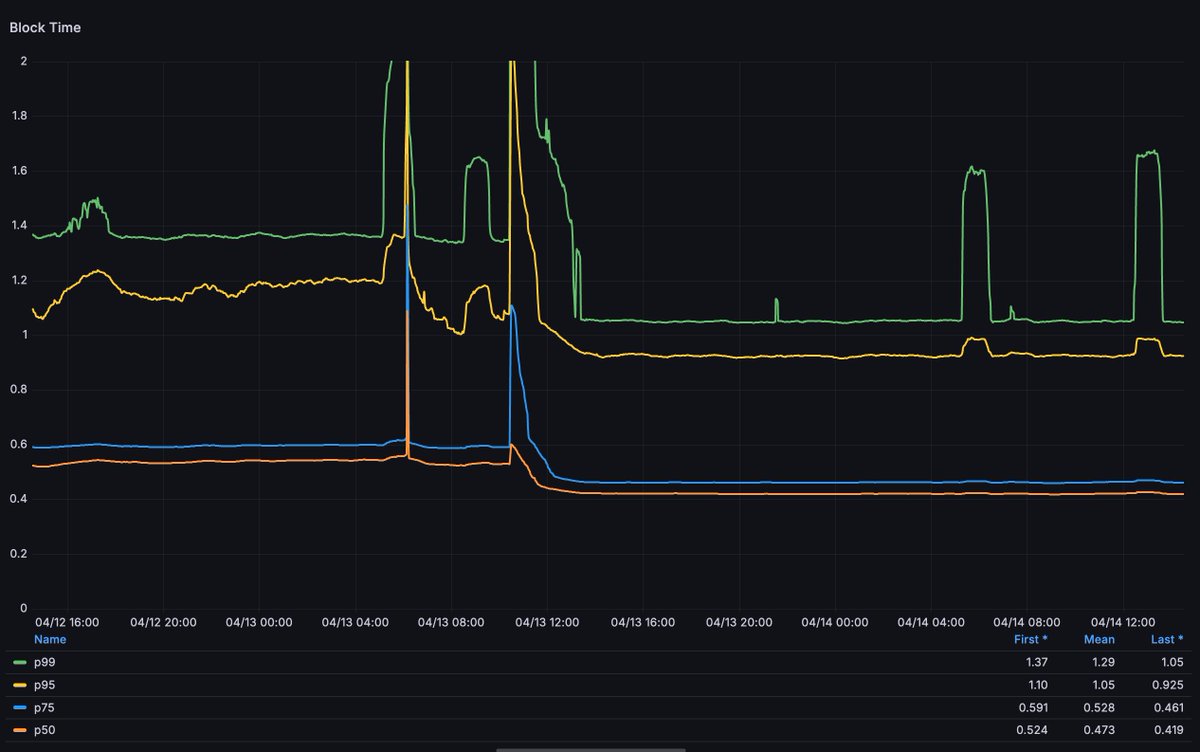Sort legend by First * column

[1031, 639]
